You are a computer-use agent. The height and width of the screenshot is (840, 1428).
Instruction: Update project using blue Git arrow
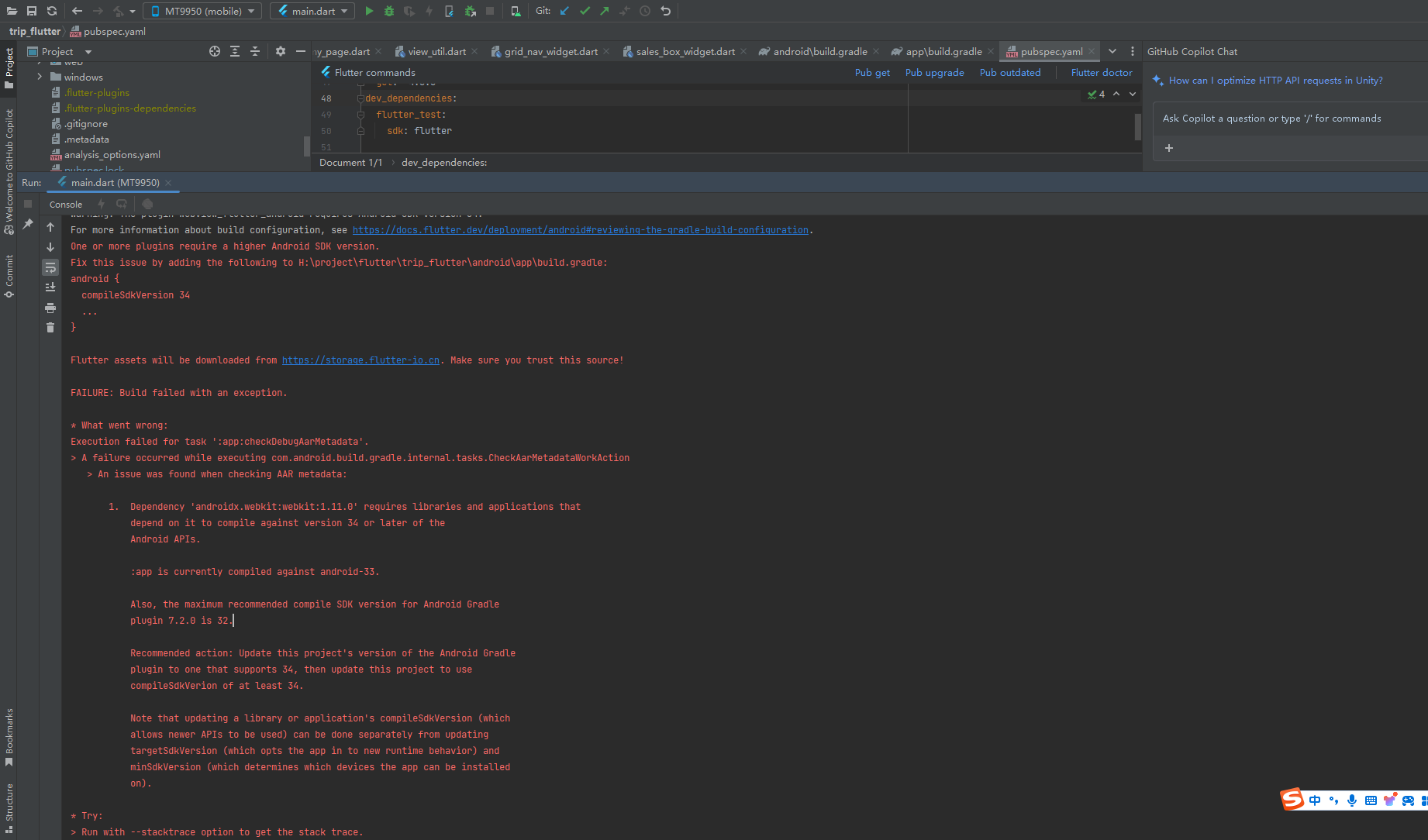click(x=564, y=11)
